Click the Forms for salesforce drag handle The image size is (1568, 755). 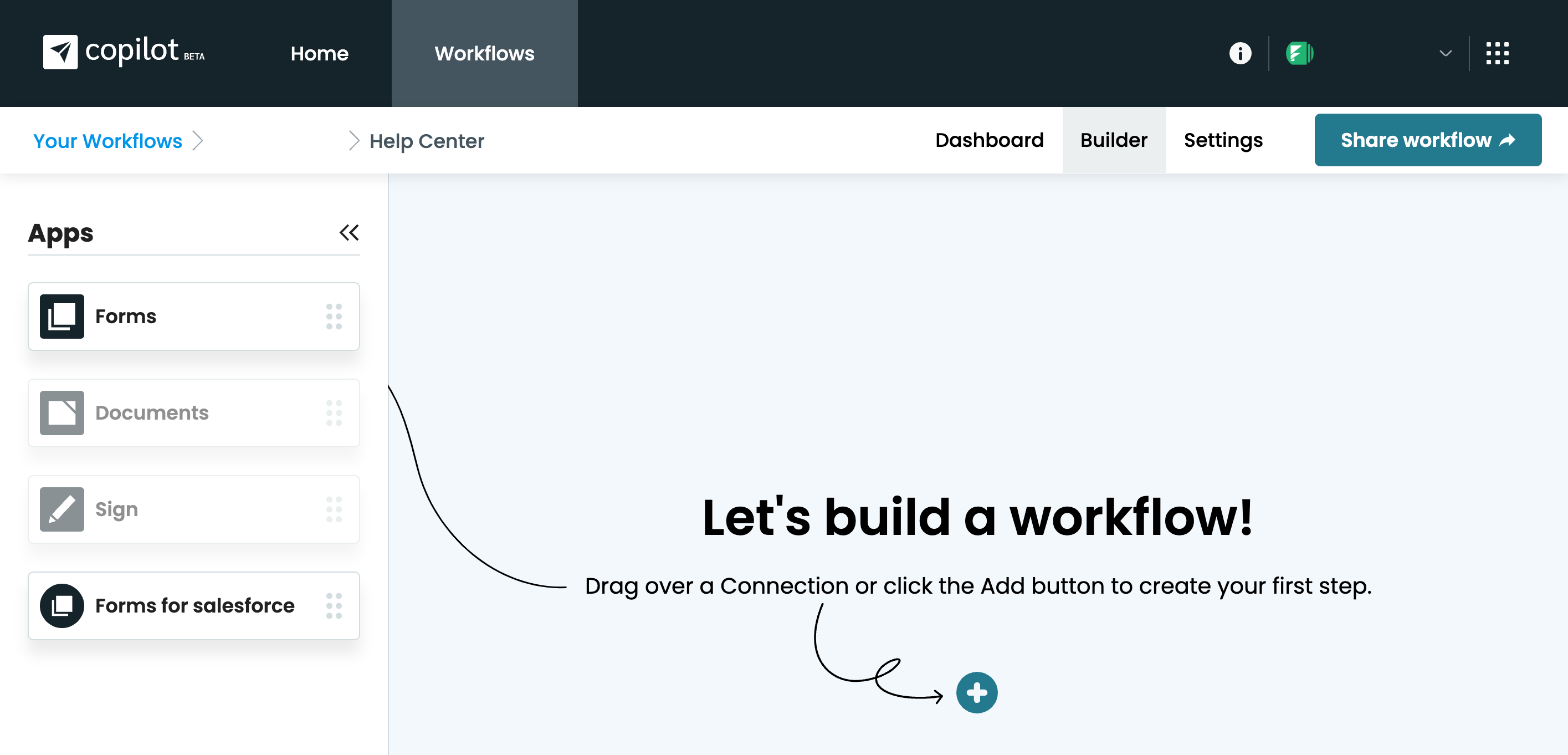334,605
